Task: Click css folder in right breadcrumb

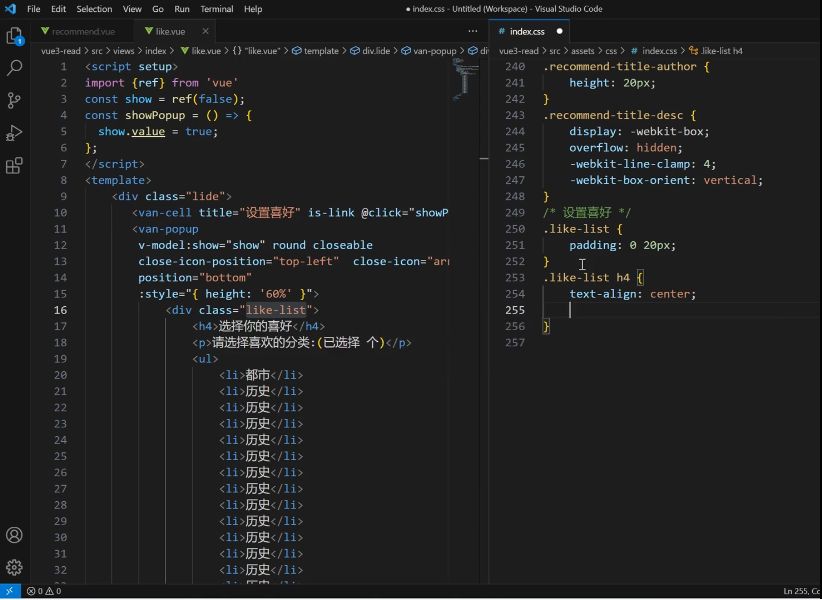Action: pos(611,51)
